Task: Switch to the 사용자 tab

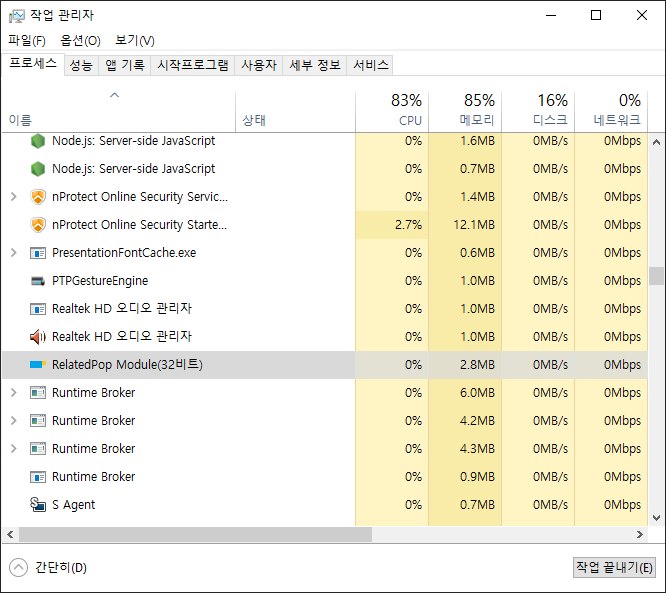Action: [x=259, y=65]
